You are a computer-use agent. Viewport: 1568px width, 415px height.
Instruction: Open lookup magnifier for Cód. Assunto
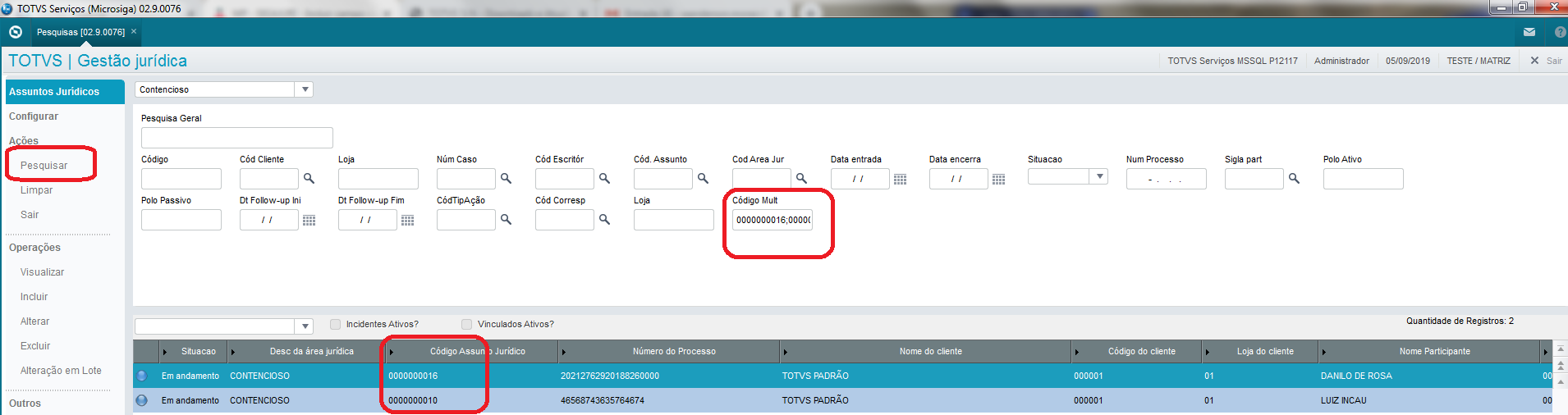(x=703, y=178)
